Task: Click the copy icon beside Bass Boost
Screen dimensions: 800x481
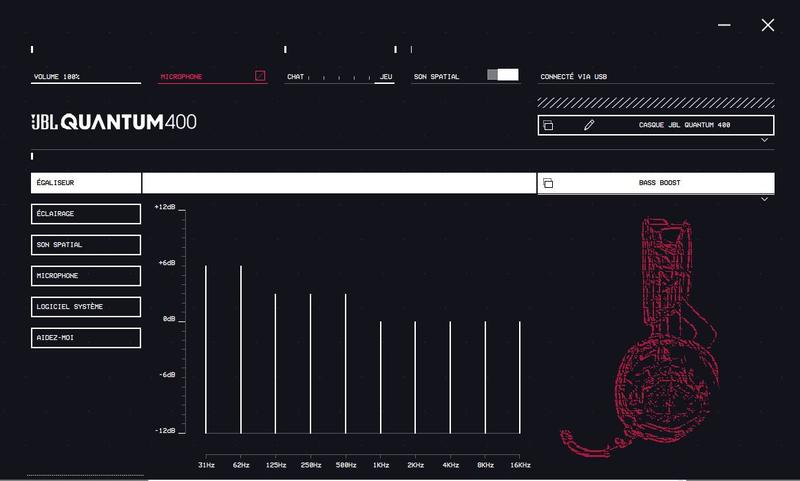Action: [x=548, y=184]
